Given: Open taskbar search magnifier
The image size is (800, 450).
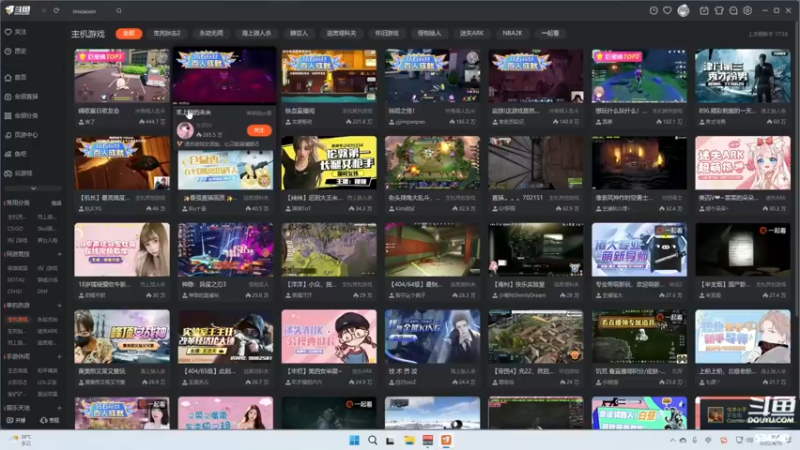Looking at the screenshot, I should [x=372, y=440].
